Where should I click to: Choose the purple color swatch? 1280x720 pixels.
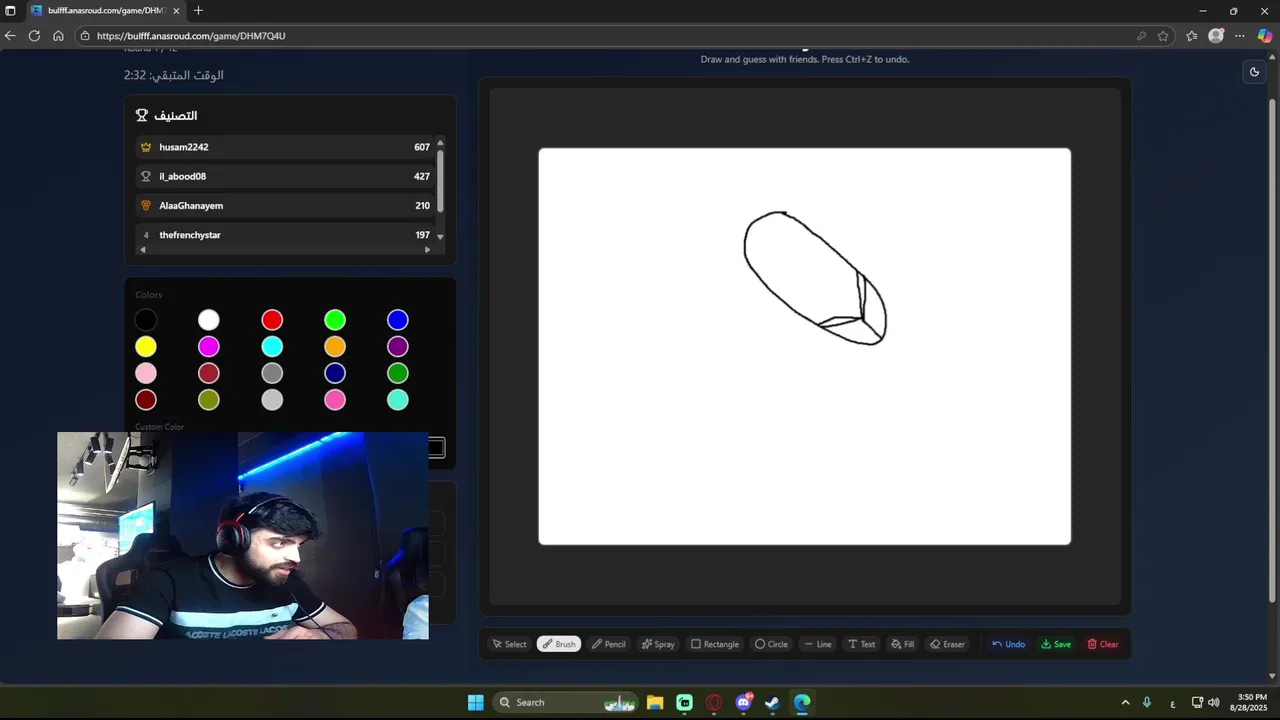point(398,347)
